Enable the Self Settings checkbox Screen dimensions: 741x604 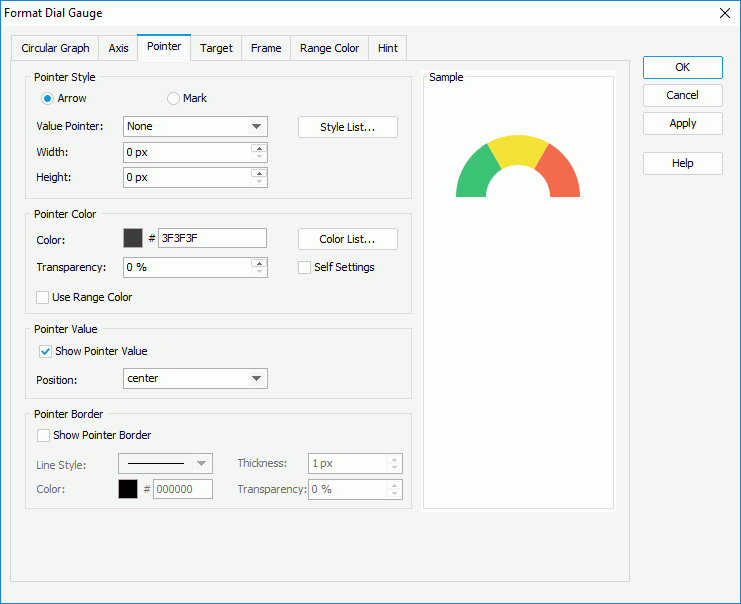click(305, 267)
